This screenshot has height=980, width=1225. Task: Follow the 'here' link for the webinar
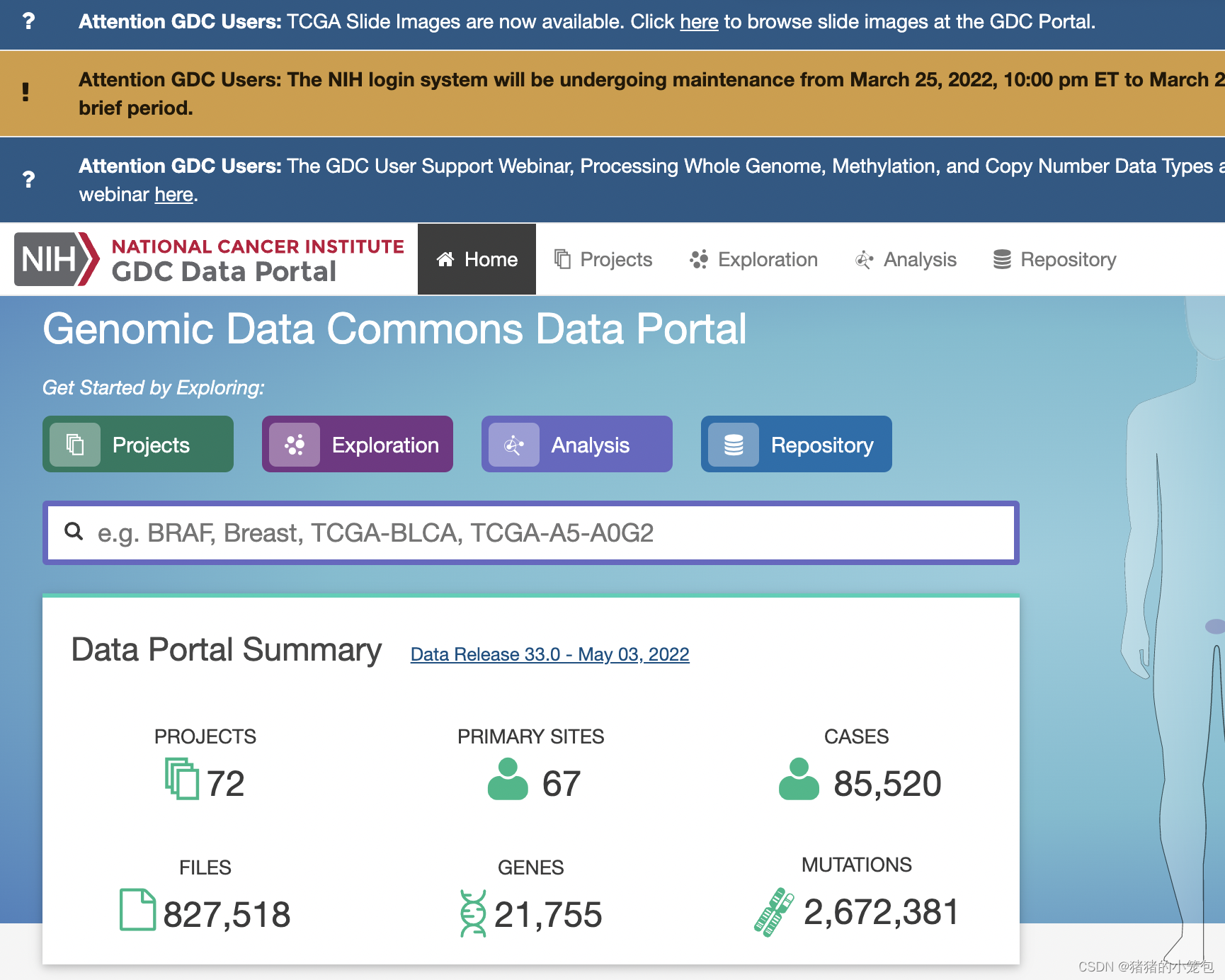point(173,194)
